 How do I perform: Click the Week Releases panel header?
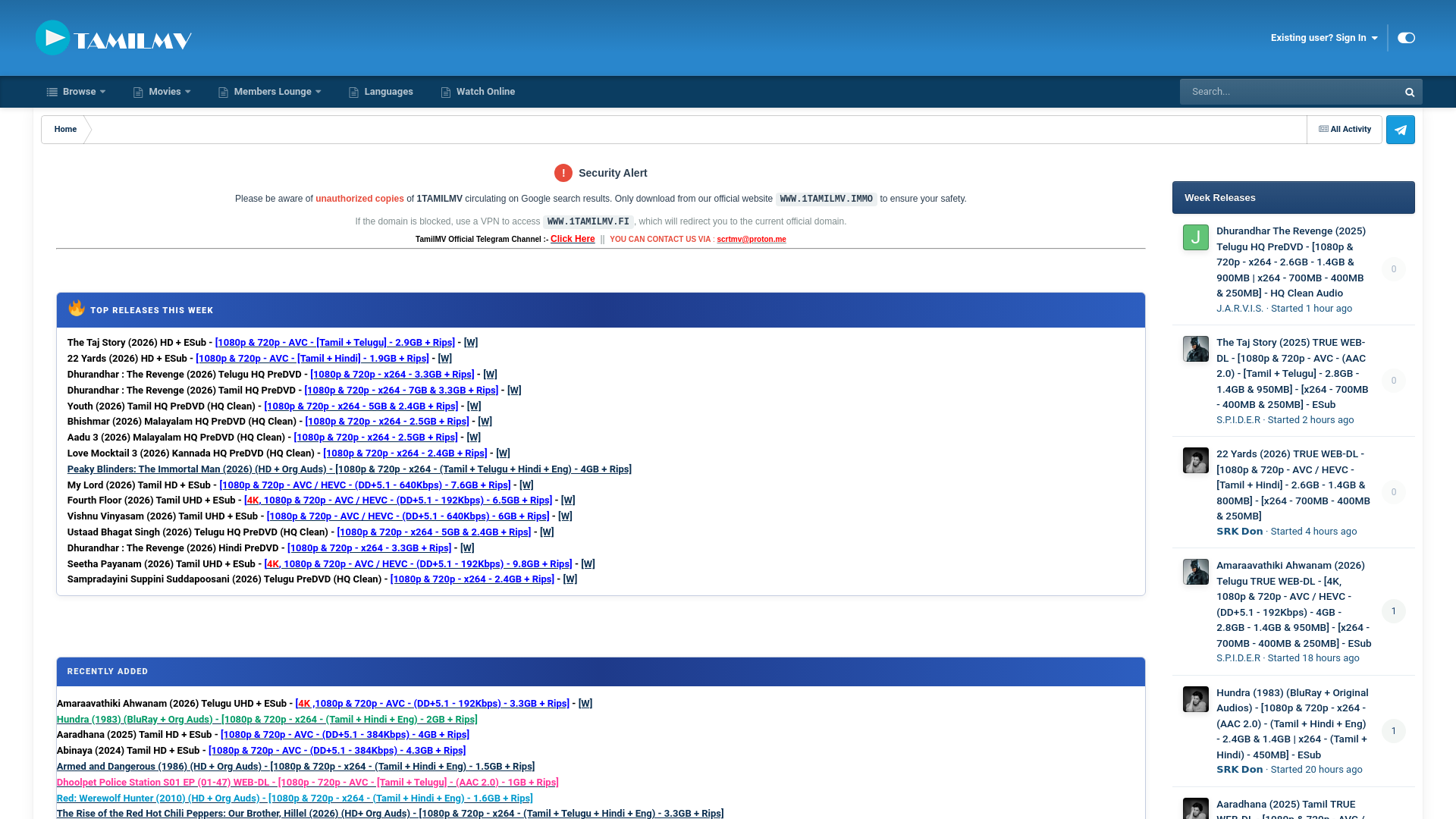[1294, 198]
